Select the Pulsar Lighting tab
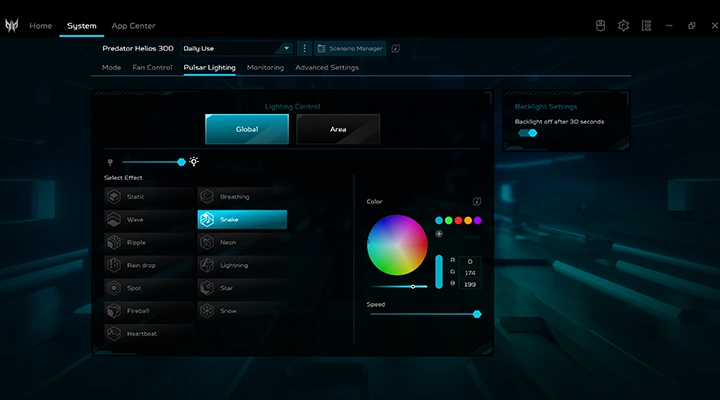720x400 pixels. [209, 68]
